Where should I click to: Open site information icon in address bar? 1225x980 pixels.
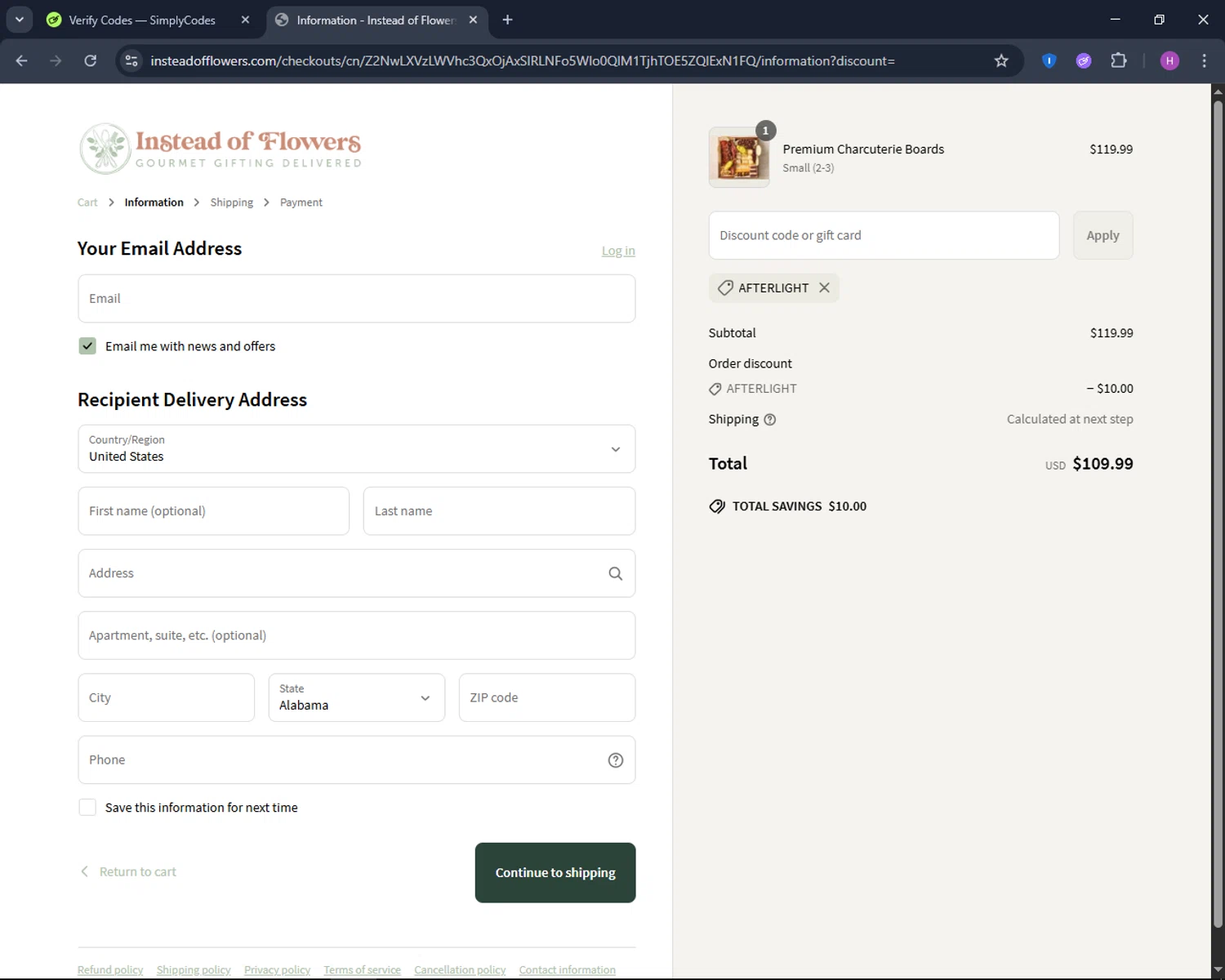point(131,60)
